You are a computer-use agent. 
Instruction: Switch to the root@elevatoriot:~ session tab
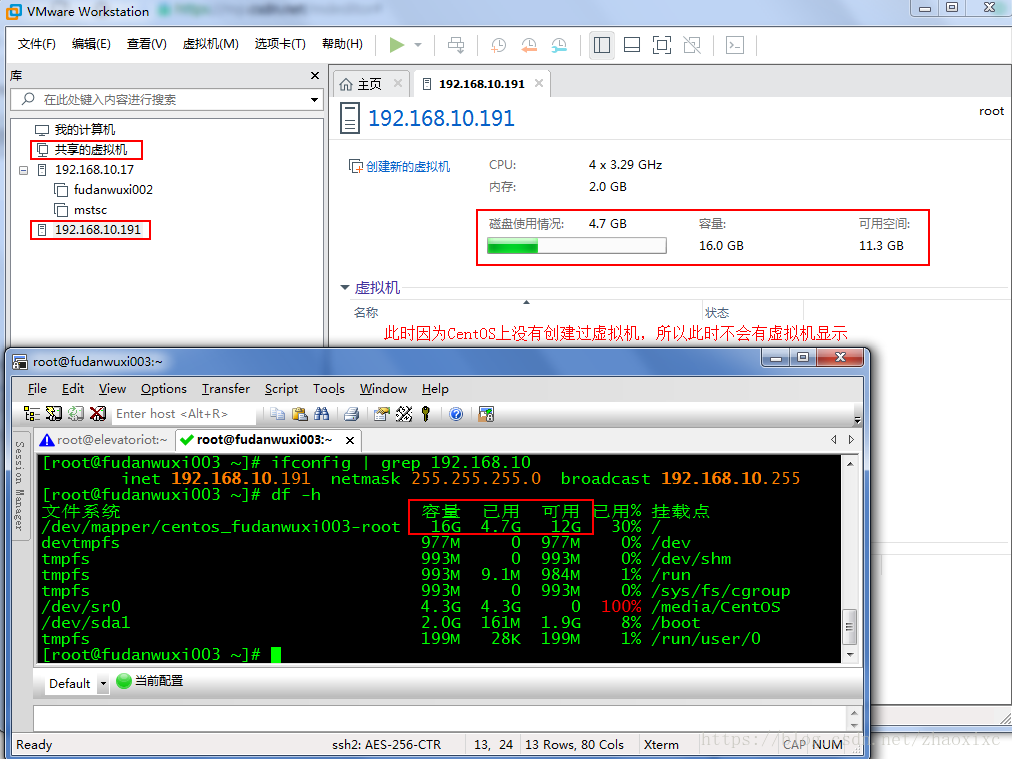[x=103, y=440]
